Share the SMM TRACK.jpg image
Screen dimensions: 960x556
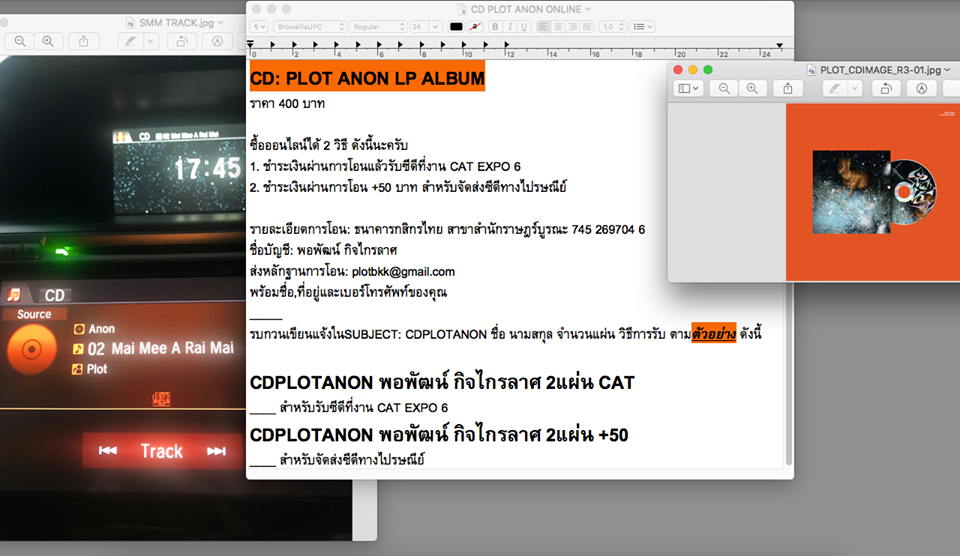83,41
